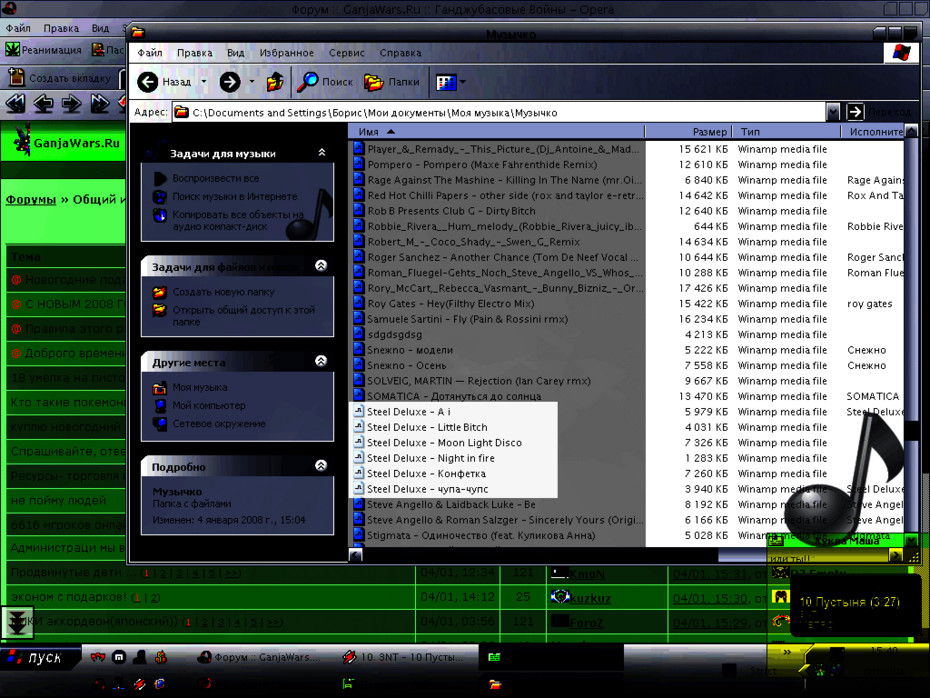Click the GanjaWars.Ru logo in Opera
The image size is (930, 698).
[x=66, y=142]
